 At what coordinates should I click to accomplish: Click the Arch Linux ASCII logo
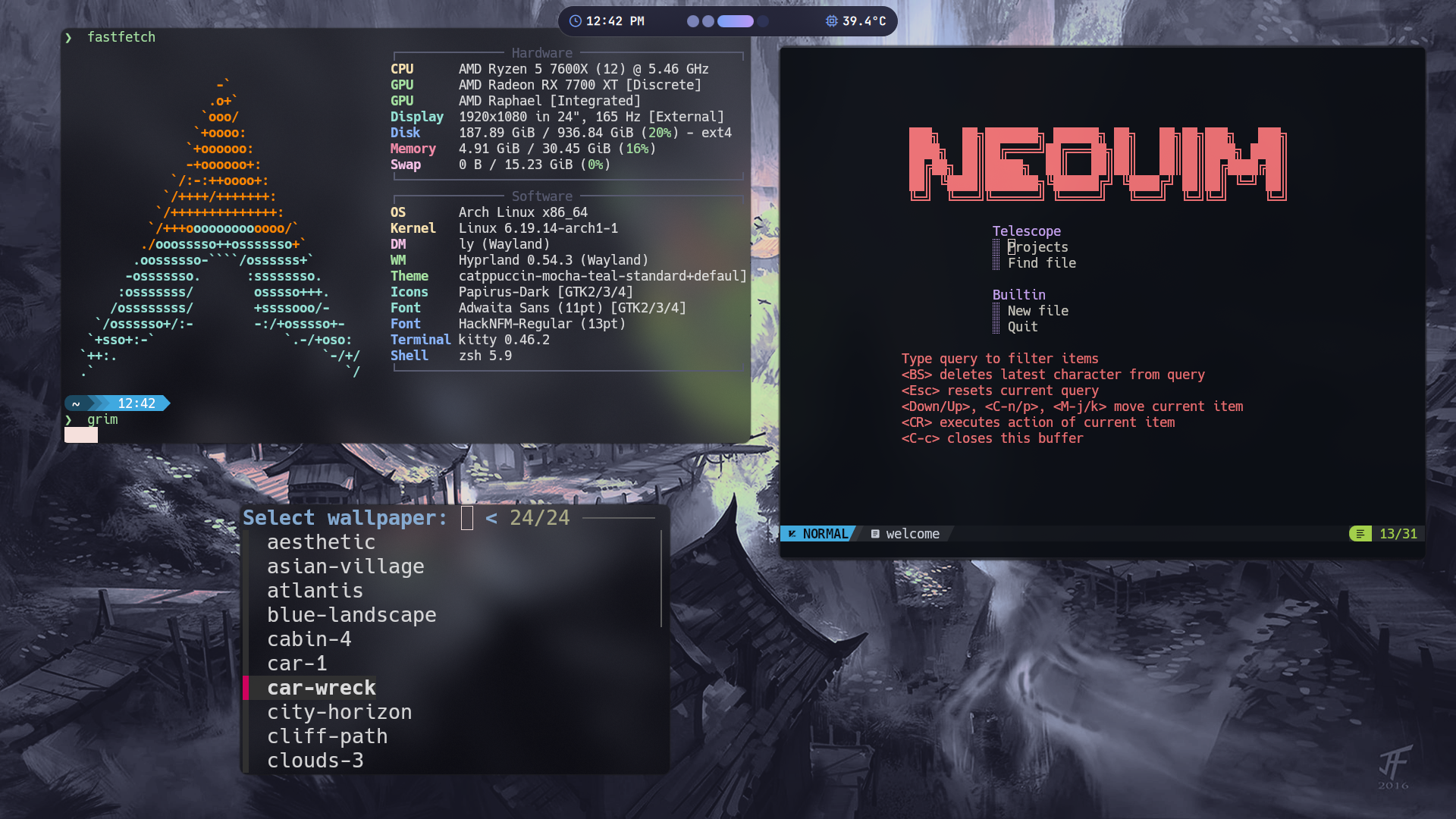(x=220, y=227)
